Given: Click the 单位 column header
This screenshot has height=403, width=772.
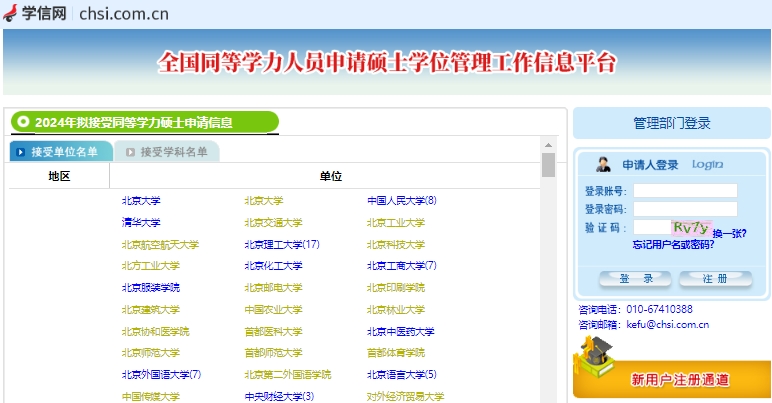Looking at the screenshot, I should [x=330, y=176].
